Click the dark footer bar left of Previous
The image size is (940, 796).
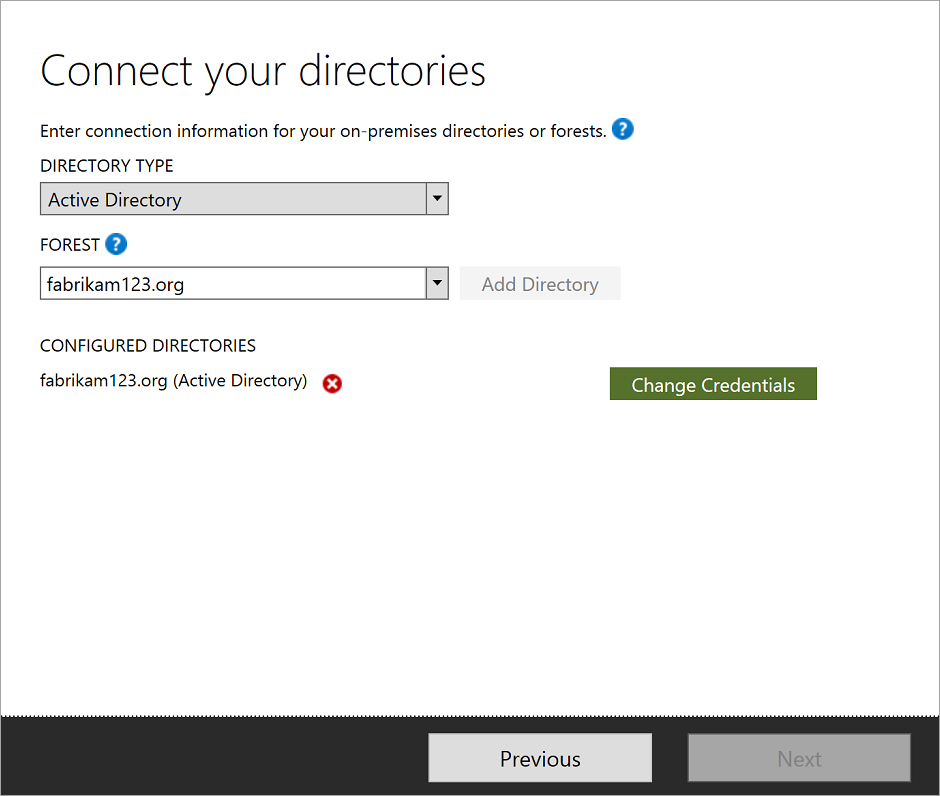pos(210,756)
